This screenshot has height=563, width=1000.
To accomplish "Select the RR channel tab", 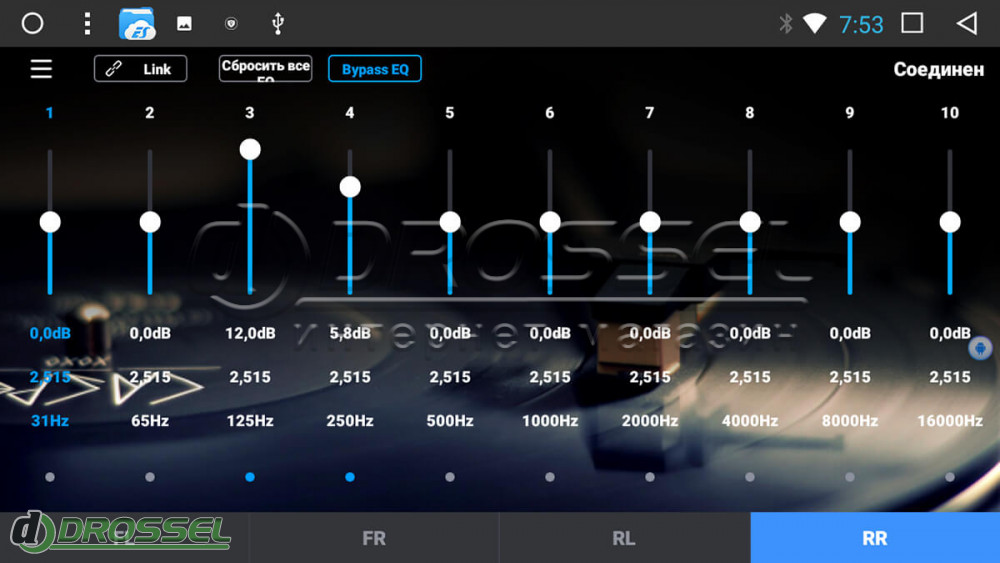I will 874,539.
